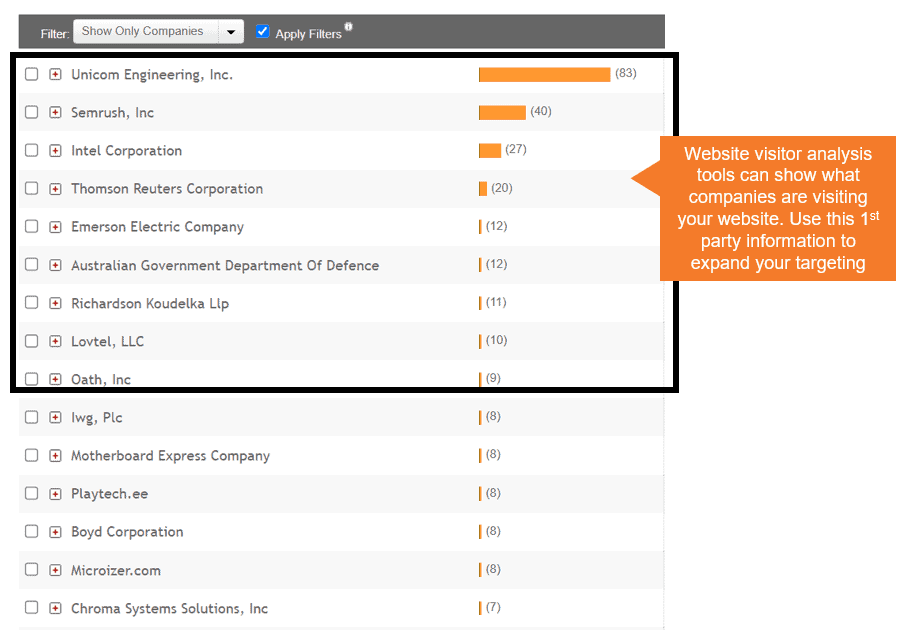Click the orange bar for Unicom Engineering

click(x=544, y=74)
